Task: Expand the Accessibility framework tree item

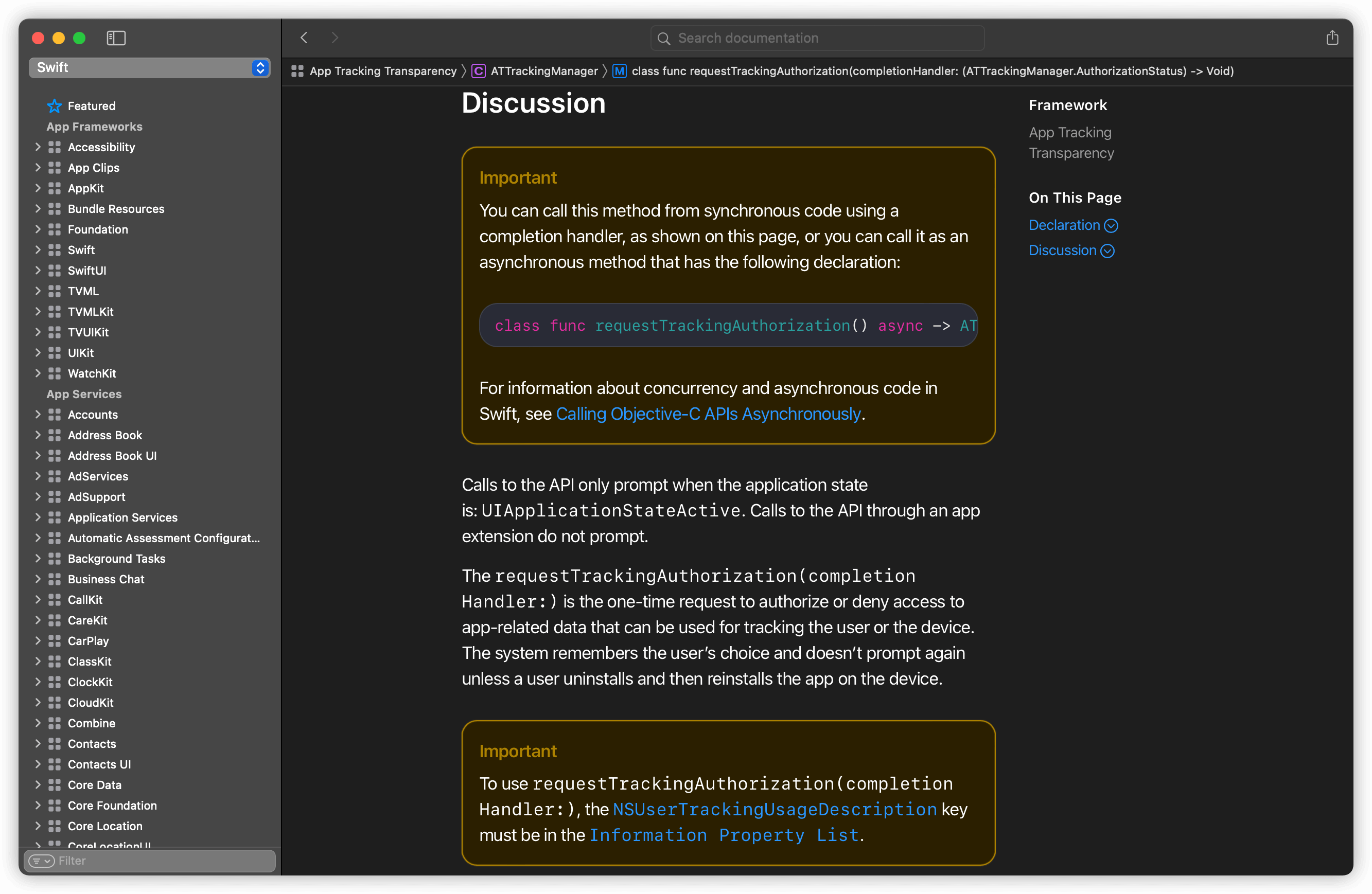Action: click(x=35, y=146)
